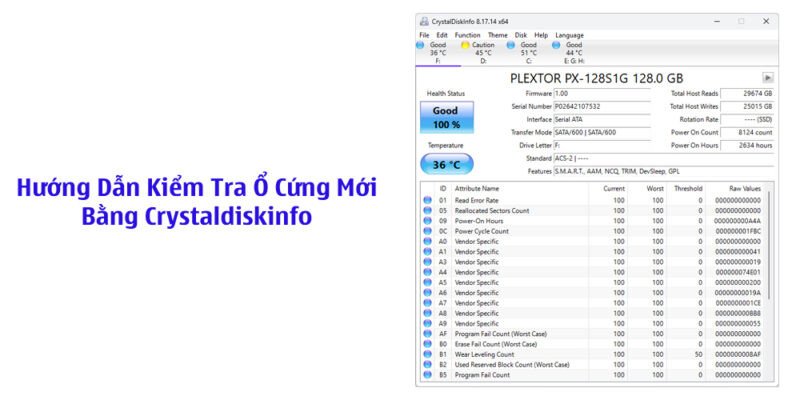Click the status icon for attribute A5
Screen dimensions: 800x400
point(428,282)
